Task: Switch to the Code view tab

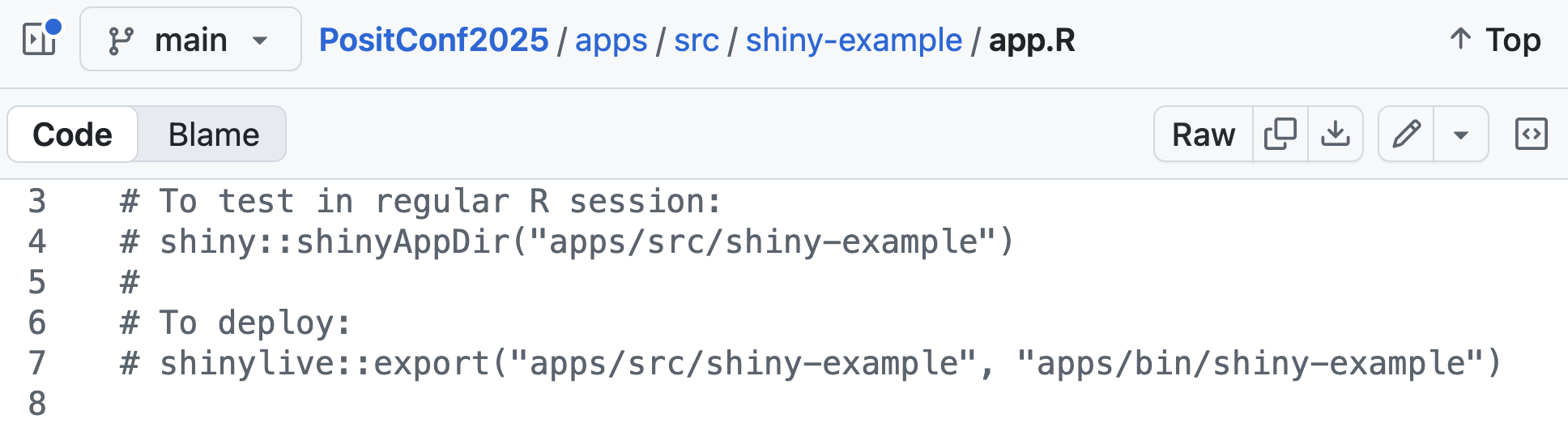Action: (72, 135)
